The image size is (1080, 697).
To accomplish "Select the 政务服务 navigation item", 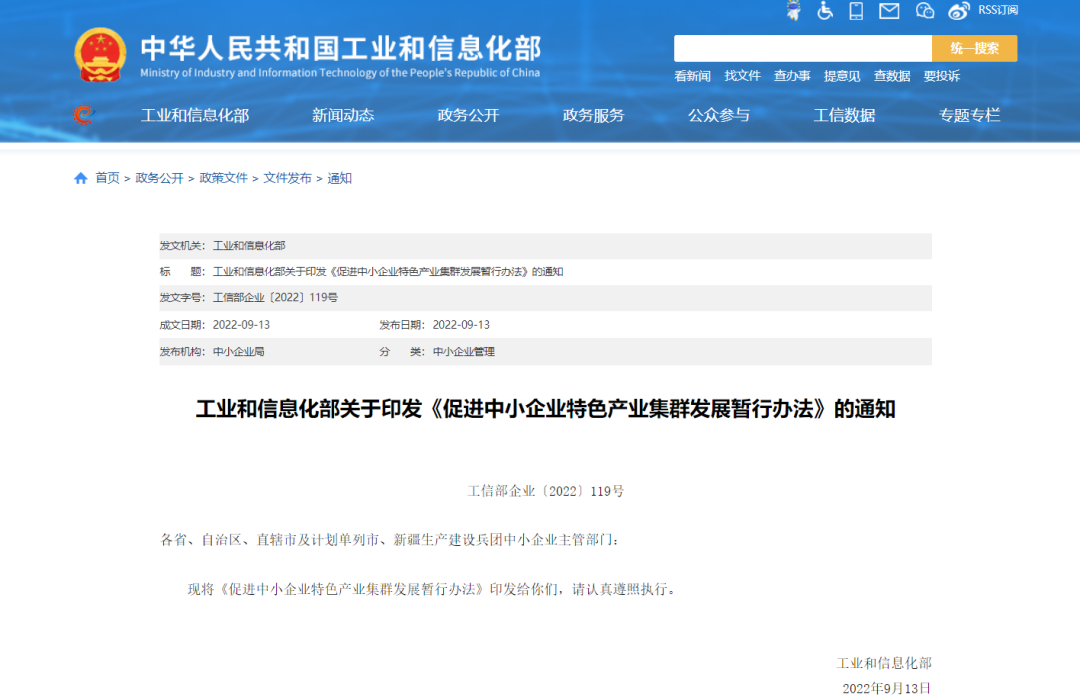I will point(593,115).
